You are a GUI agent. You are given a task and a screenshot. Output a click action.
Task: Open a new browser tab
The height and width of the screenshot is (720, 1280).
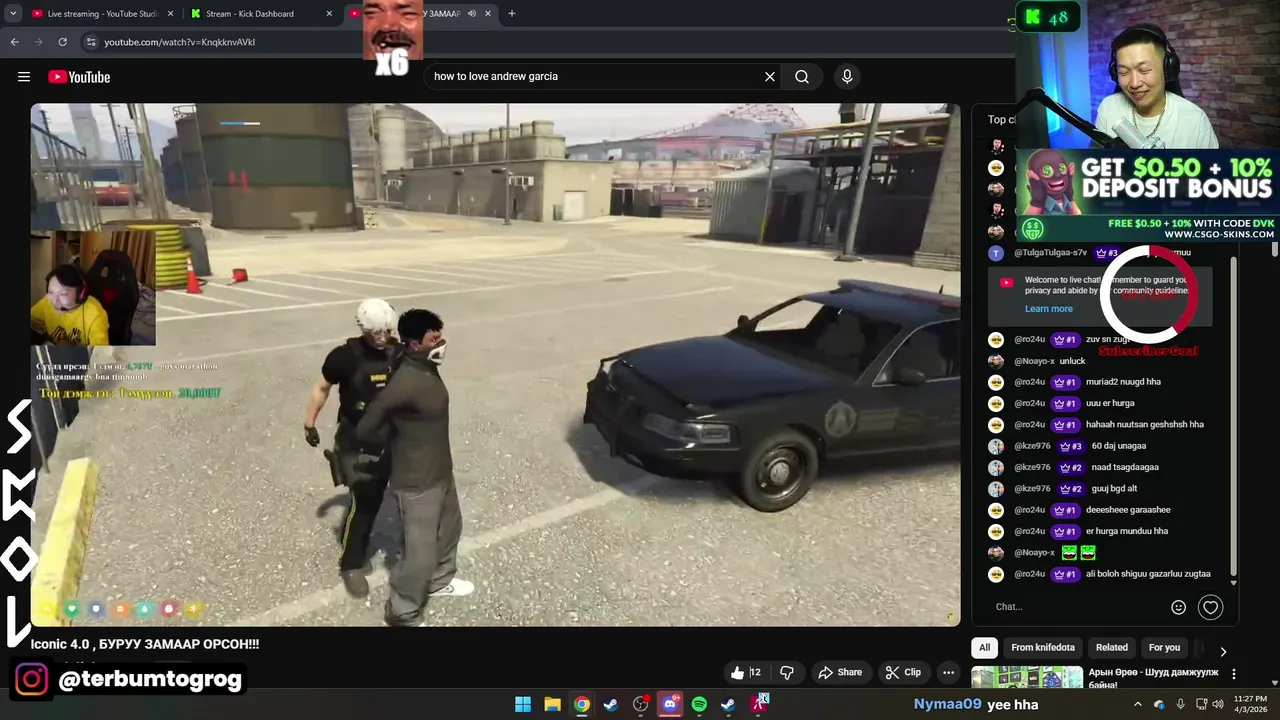point(512,14)
